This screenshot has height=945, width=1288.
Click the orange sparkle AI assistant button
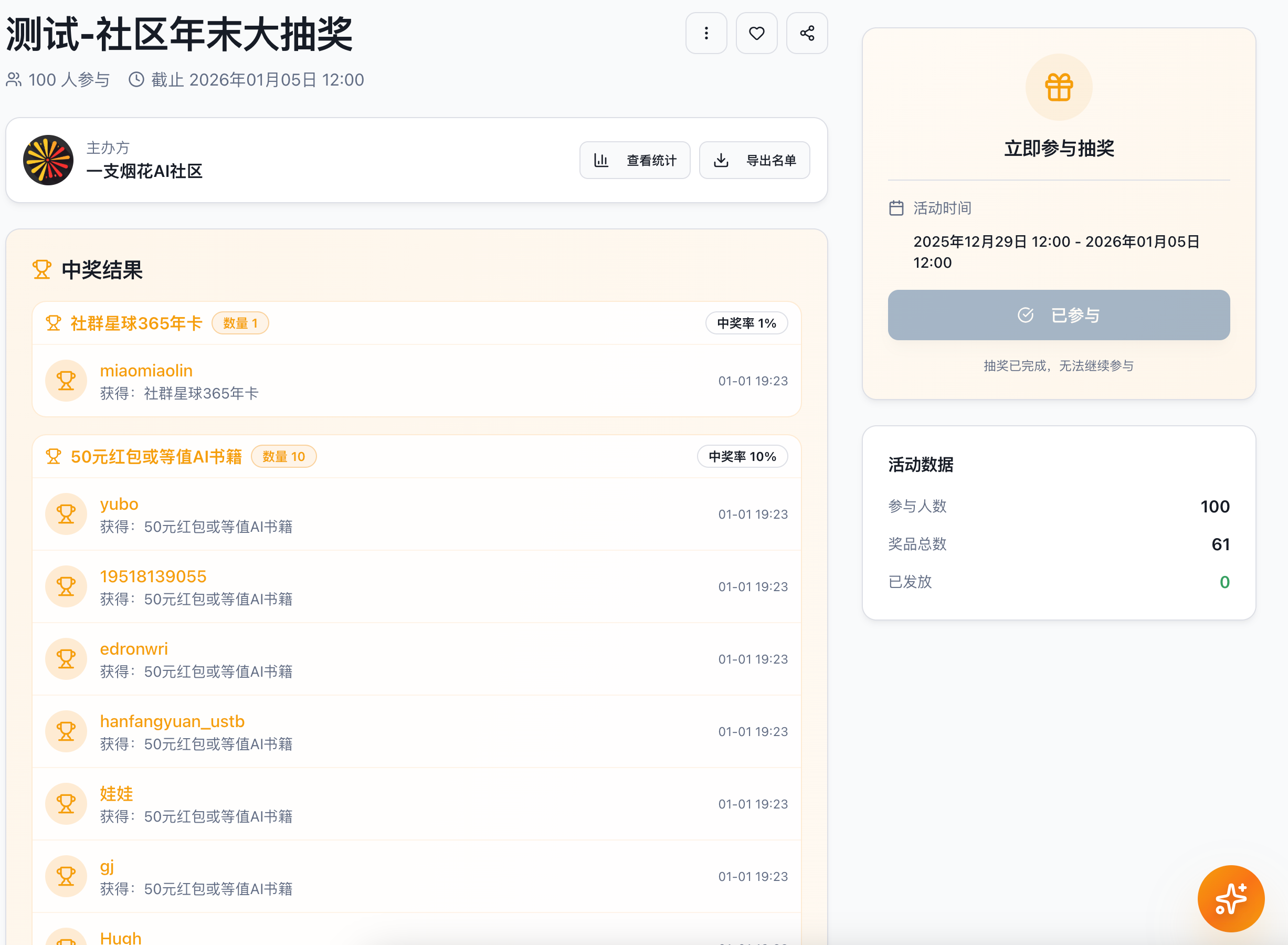point(1231,899)
